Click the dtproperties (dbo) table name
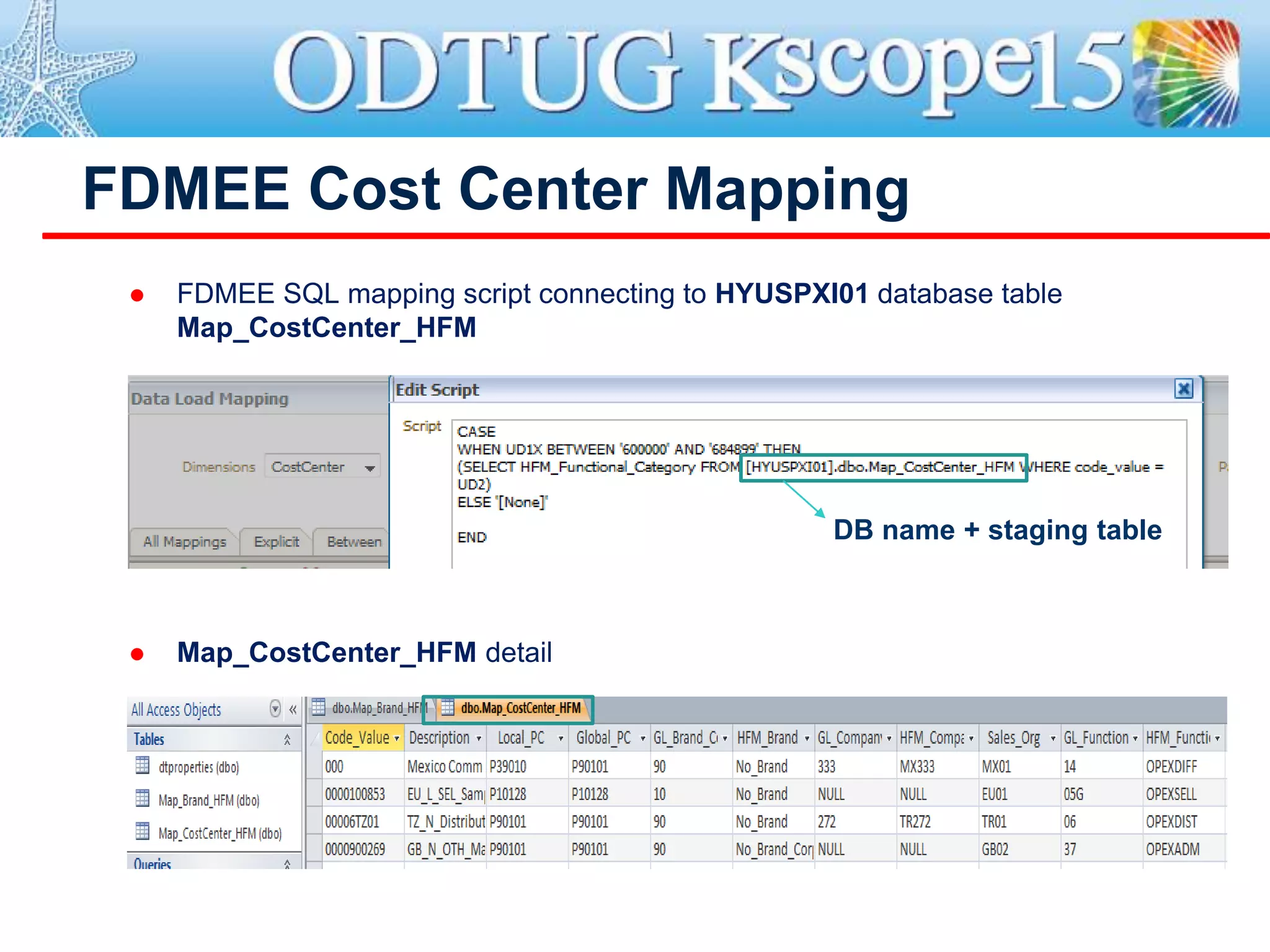This screenshot has height=952, width=1270. [198, 767]
